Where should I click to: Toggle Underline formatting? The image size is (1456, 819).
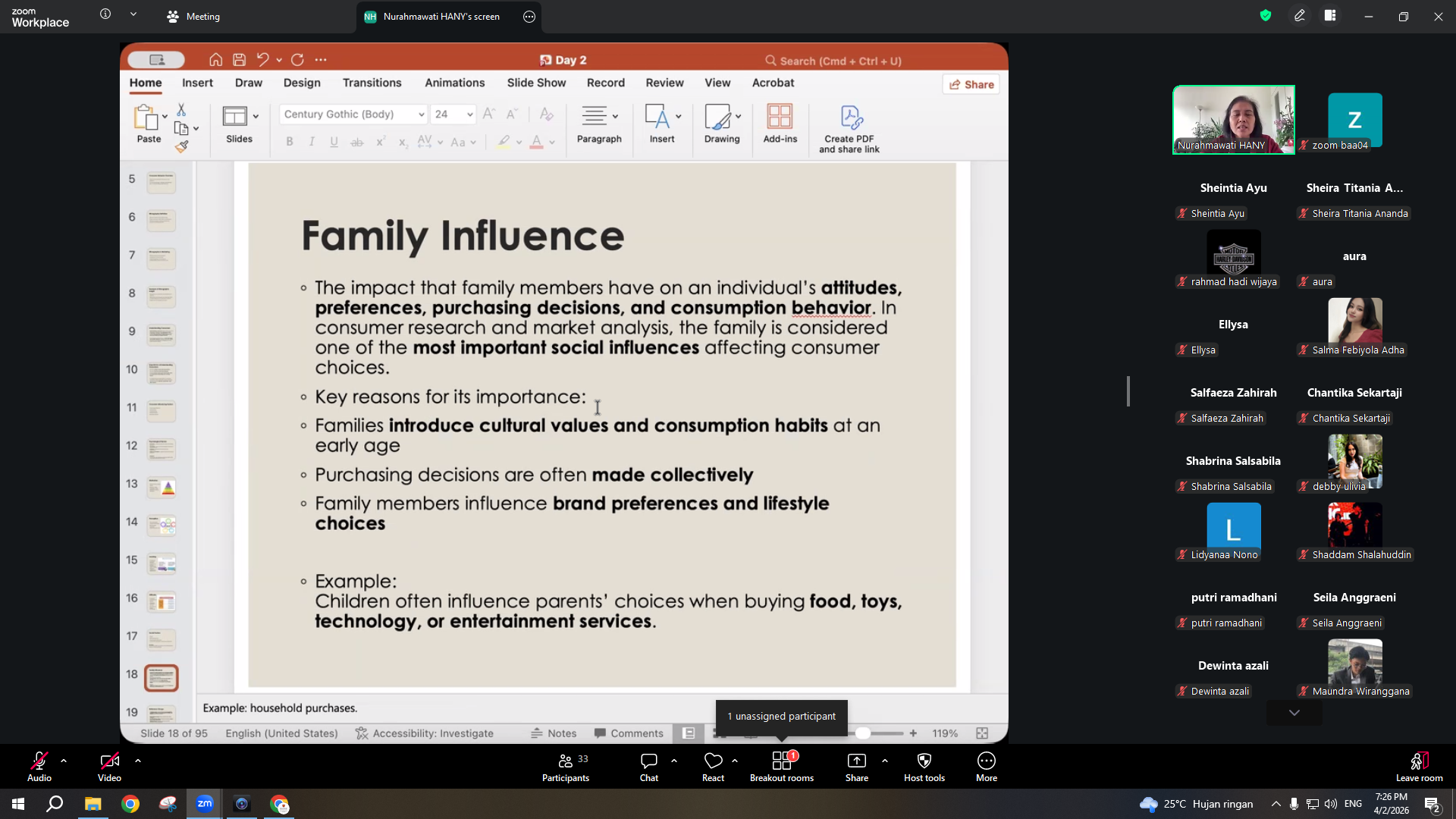[x=334, y=142]
